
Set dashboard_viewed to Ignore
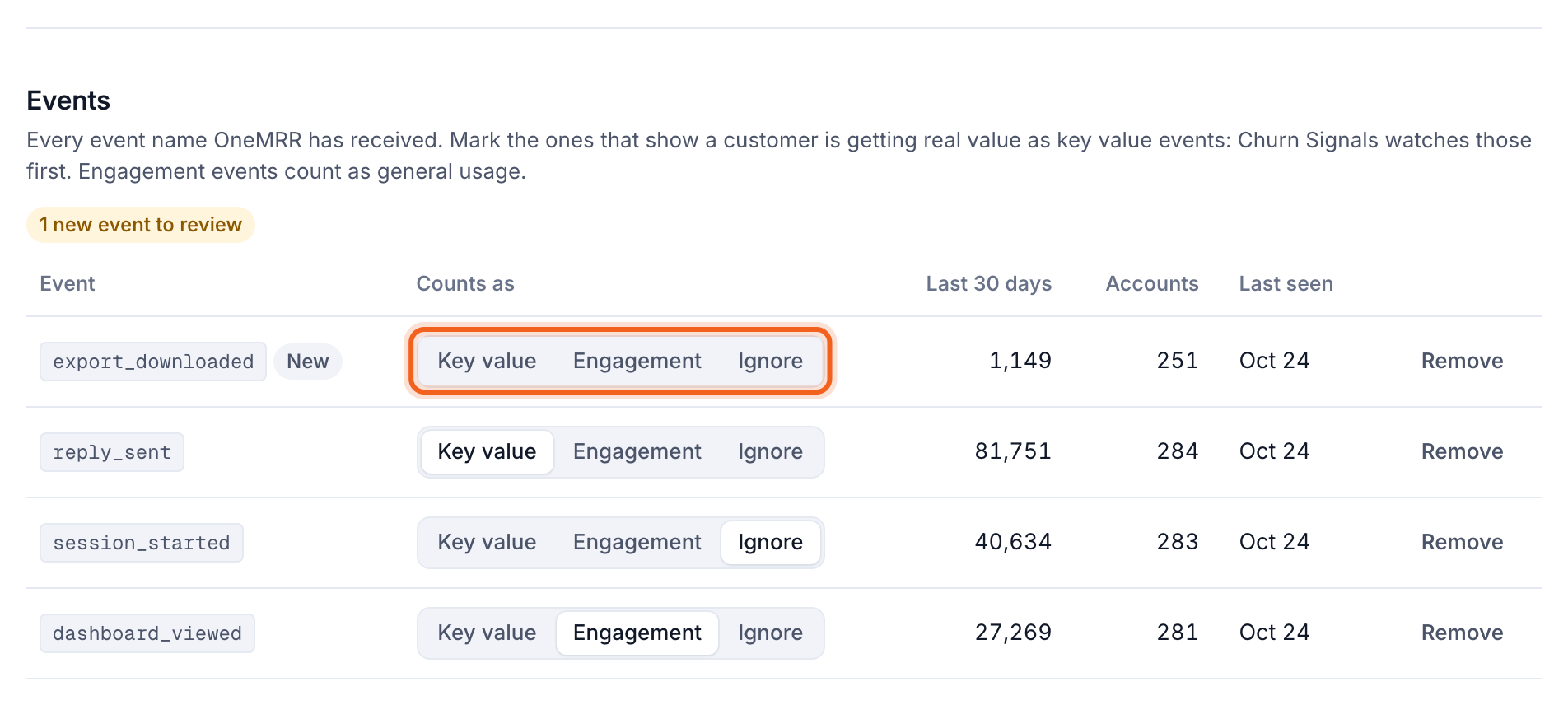pos(770,633)
